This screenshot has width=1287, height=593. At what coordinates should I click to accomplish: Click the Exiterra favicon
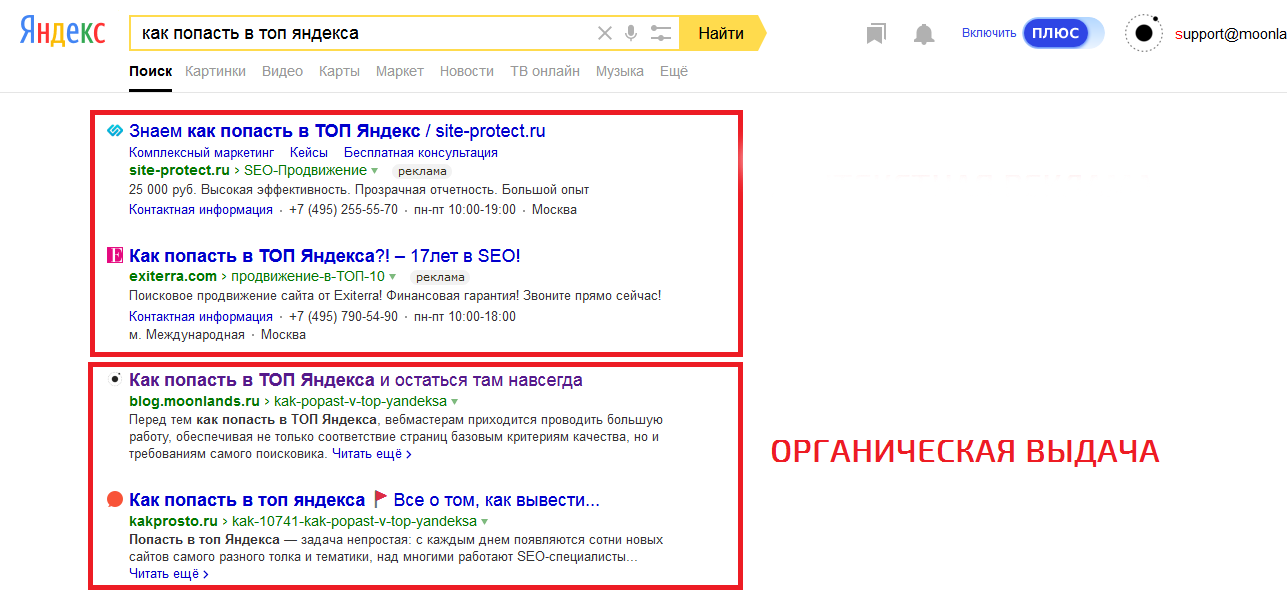[x=115, y=256]
